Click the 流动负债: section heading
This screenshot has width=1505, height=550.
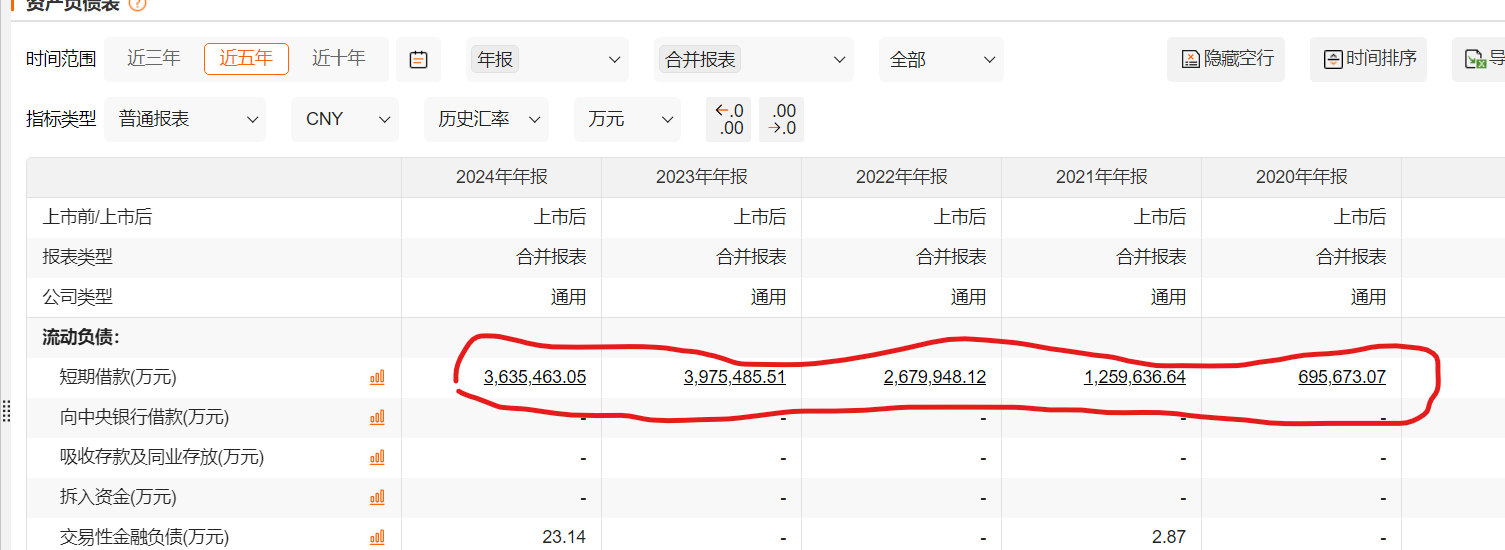(81, 338)
